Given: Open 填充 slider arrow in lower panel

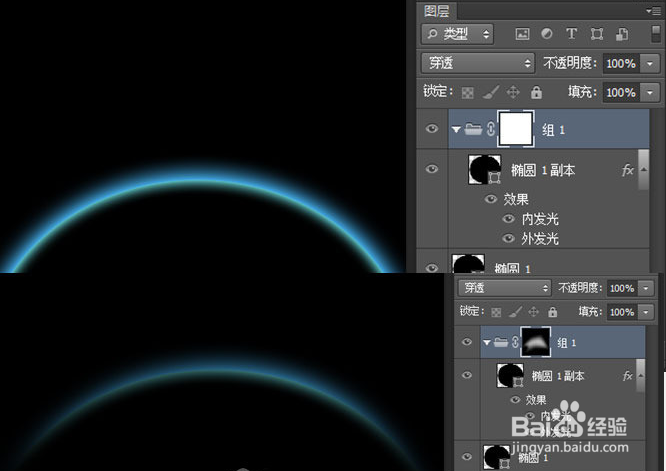Looking at the screenshot, I should click(x=646, y=312).
